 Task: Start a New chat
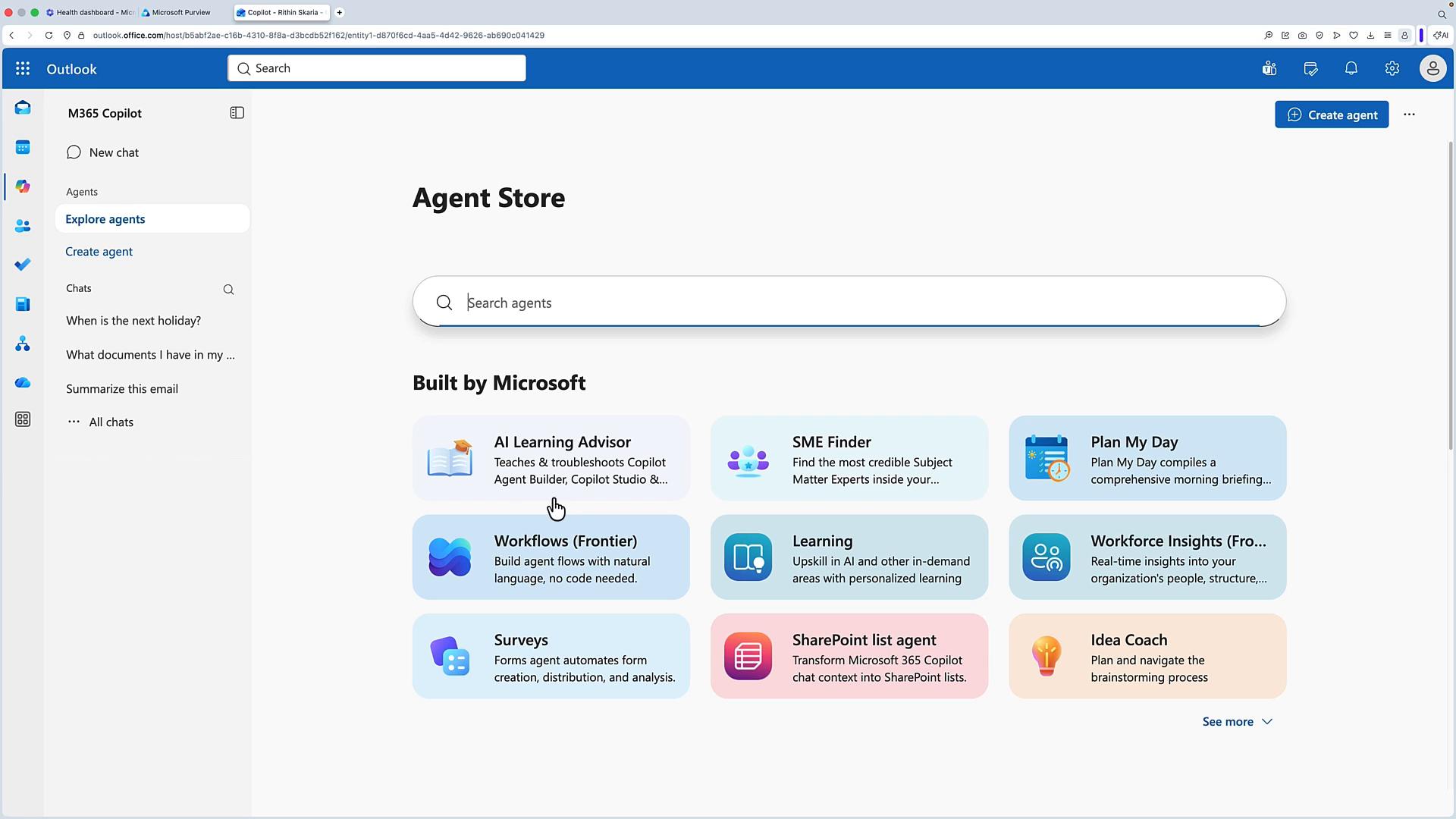pyautogui.click(x=103, y=152)
